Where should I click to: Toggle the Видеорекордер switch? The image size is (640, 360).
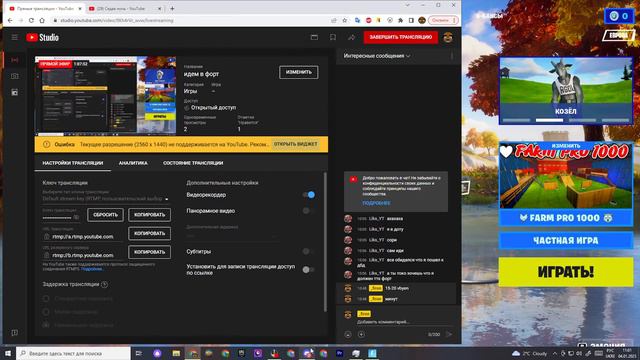click(x=309, y=195)
